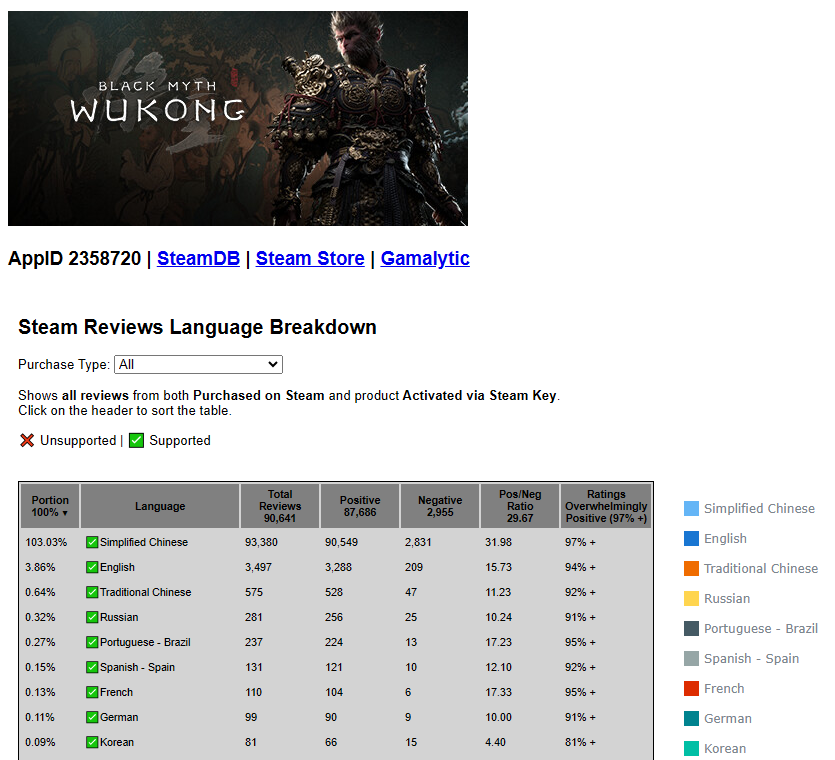Toggle Simplified Chinese light blue legend swatch
The width and height of the screenshot is (835, 760).
(691, 509)
